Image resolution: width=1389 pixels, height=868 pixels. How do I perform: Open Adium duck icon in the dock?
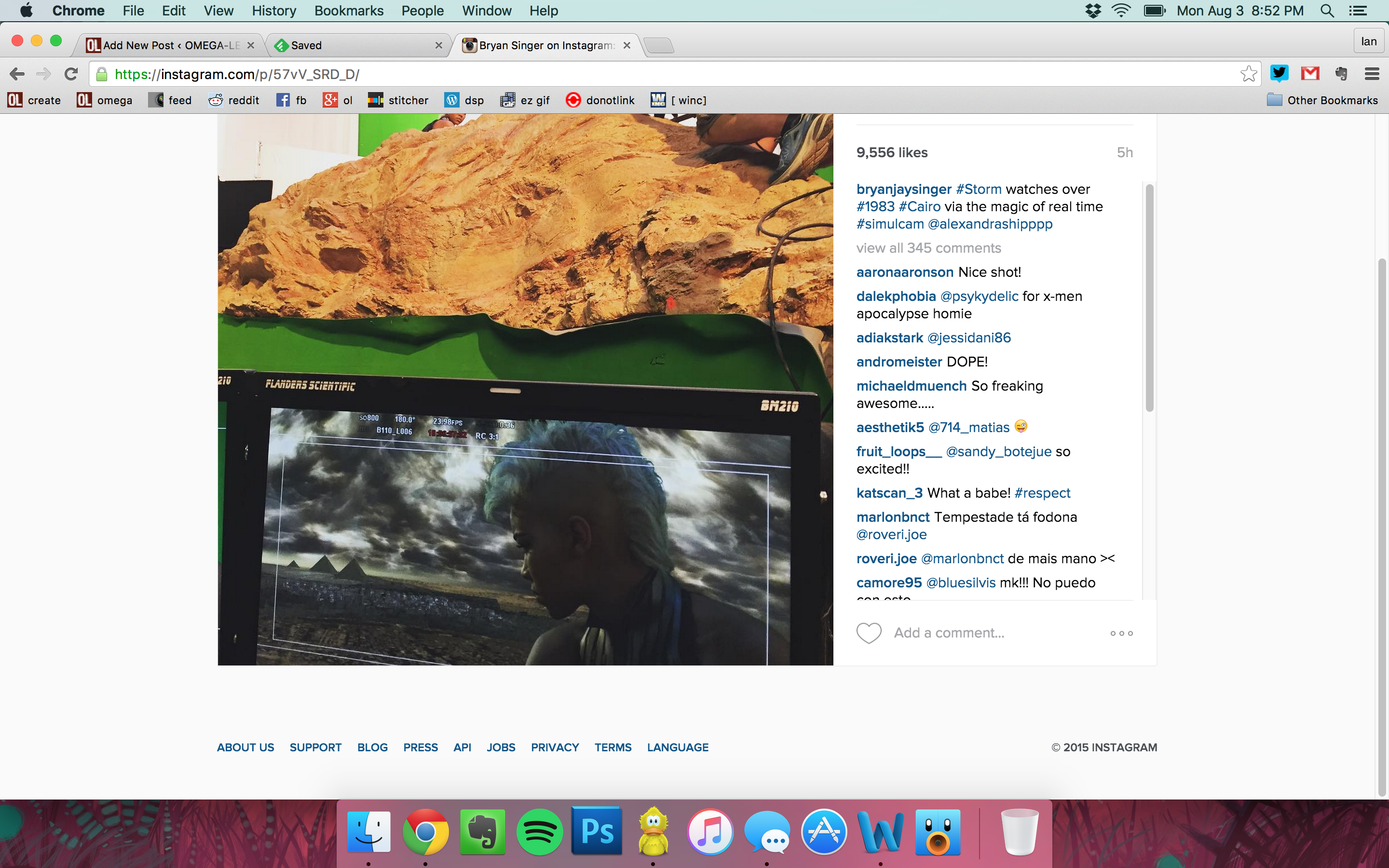(653, 831)
